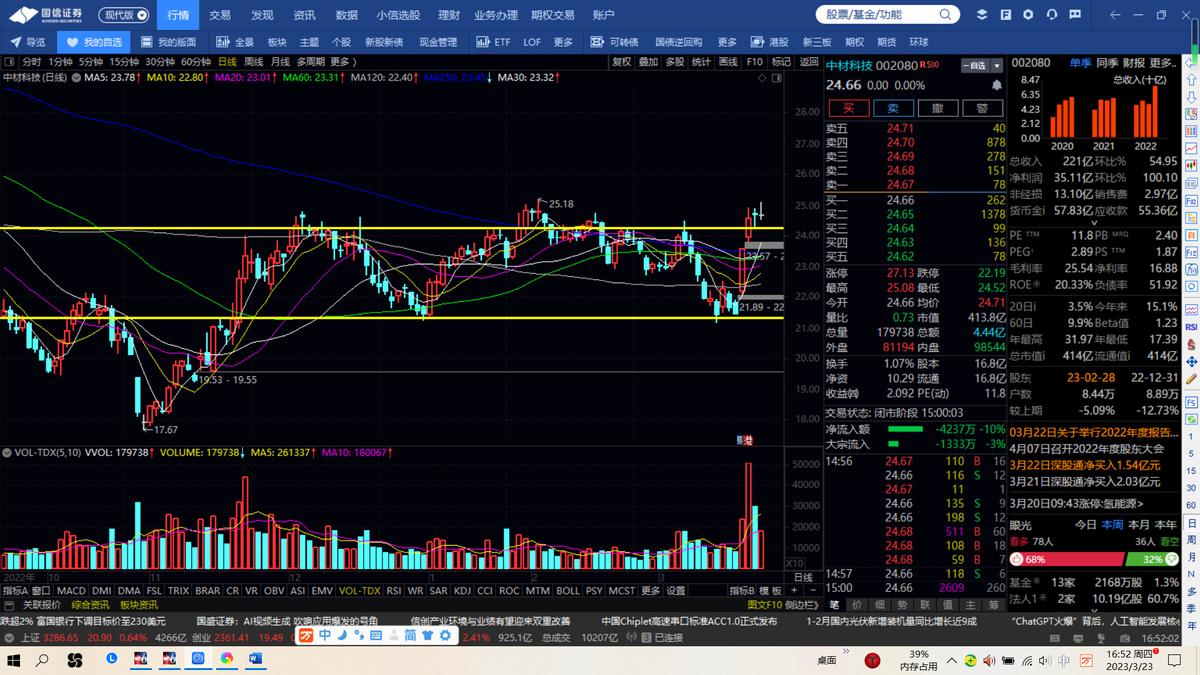Screen dimensions: 1200x675
Task: Expand 更多 next to LOF in toolbar
Action: (563, 42)
